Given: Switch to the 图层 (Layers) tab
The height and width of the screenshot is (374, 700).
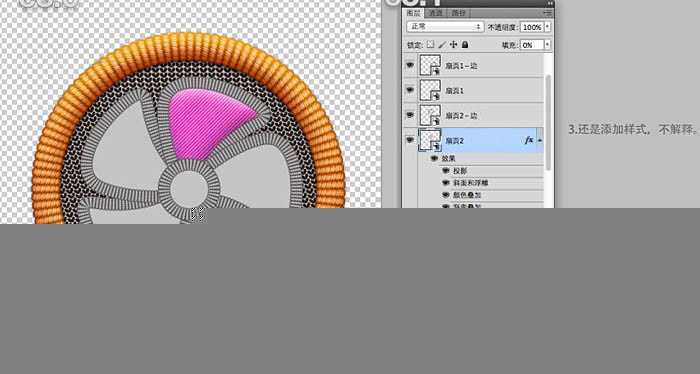Looking at the screenshot, I should coord(413,13).
